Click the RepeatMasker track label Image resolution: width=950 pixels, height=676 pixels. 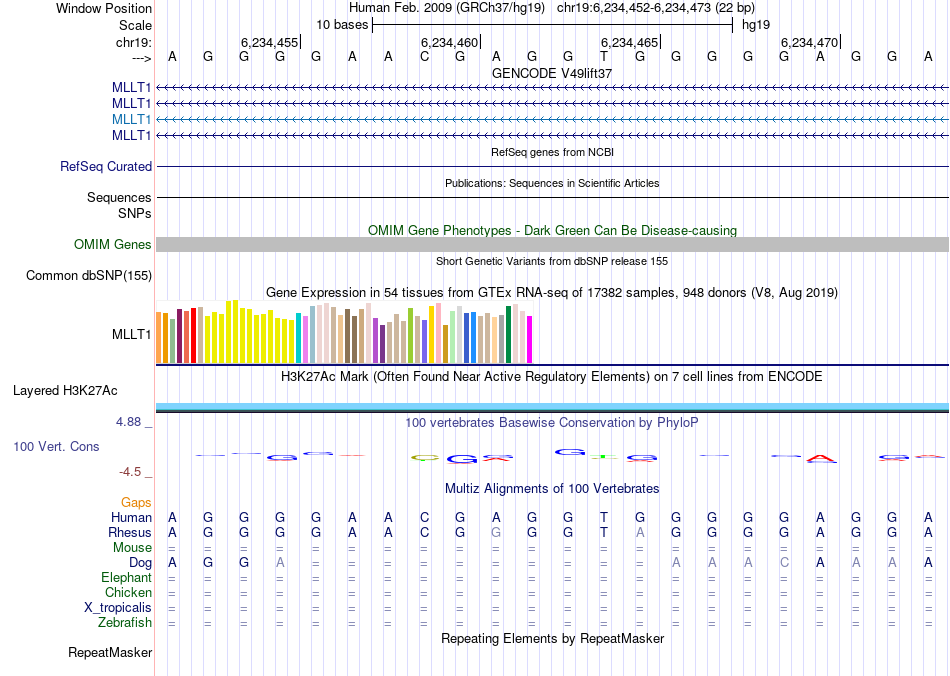tap(110, 653)
